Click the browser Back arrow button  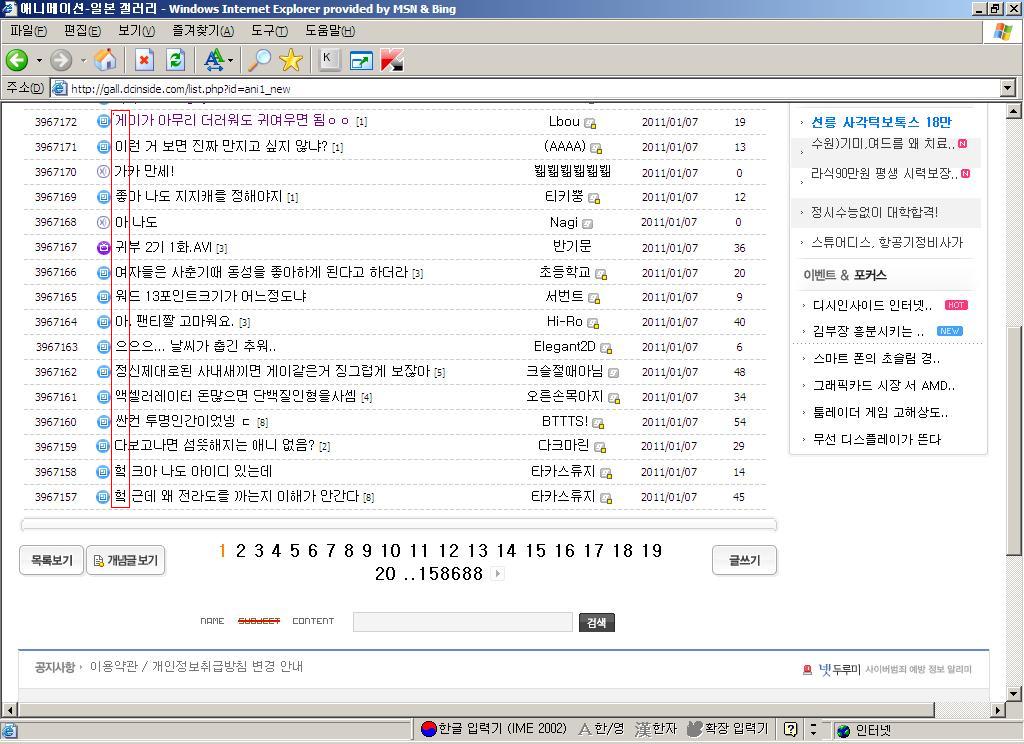click(x=17, y=60)
